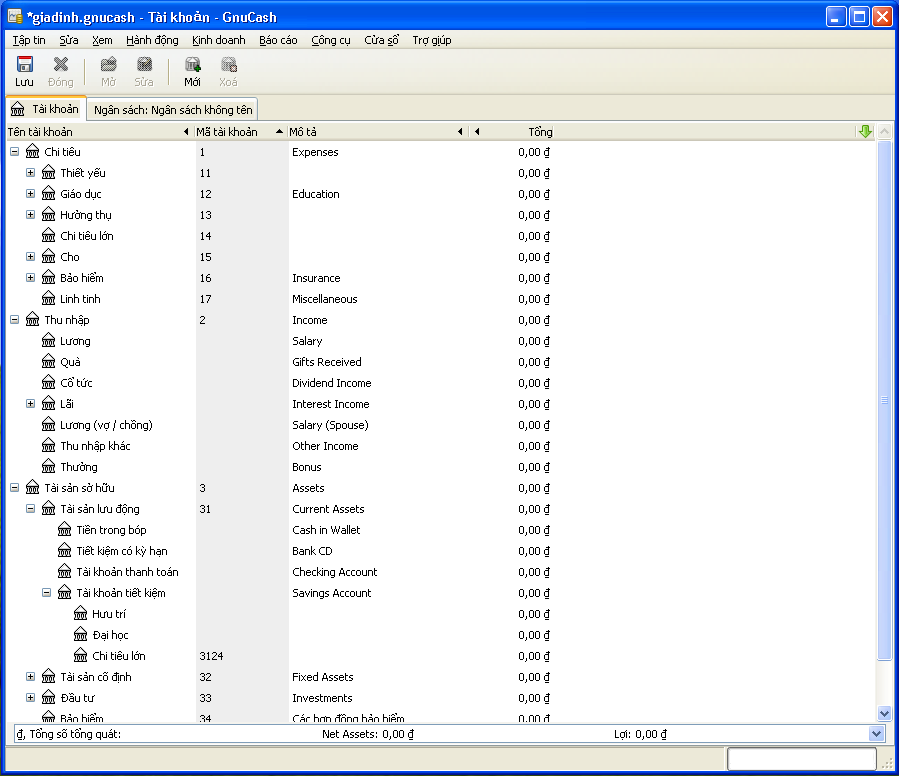Click the empty status bar field

[x=802, y=759]
